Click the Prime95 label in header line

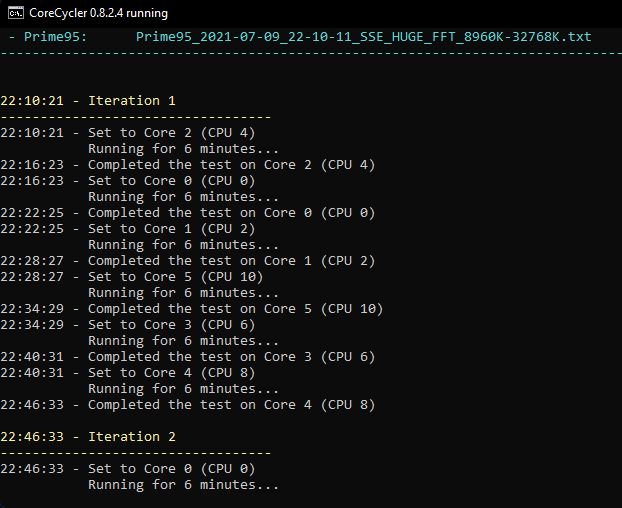pos(56,37)
